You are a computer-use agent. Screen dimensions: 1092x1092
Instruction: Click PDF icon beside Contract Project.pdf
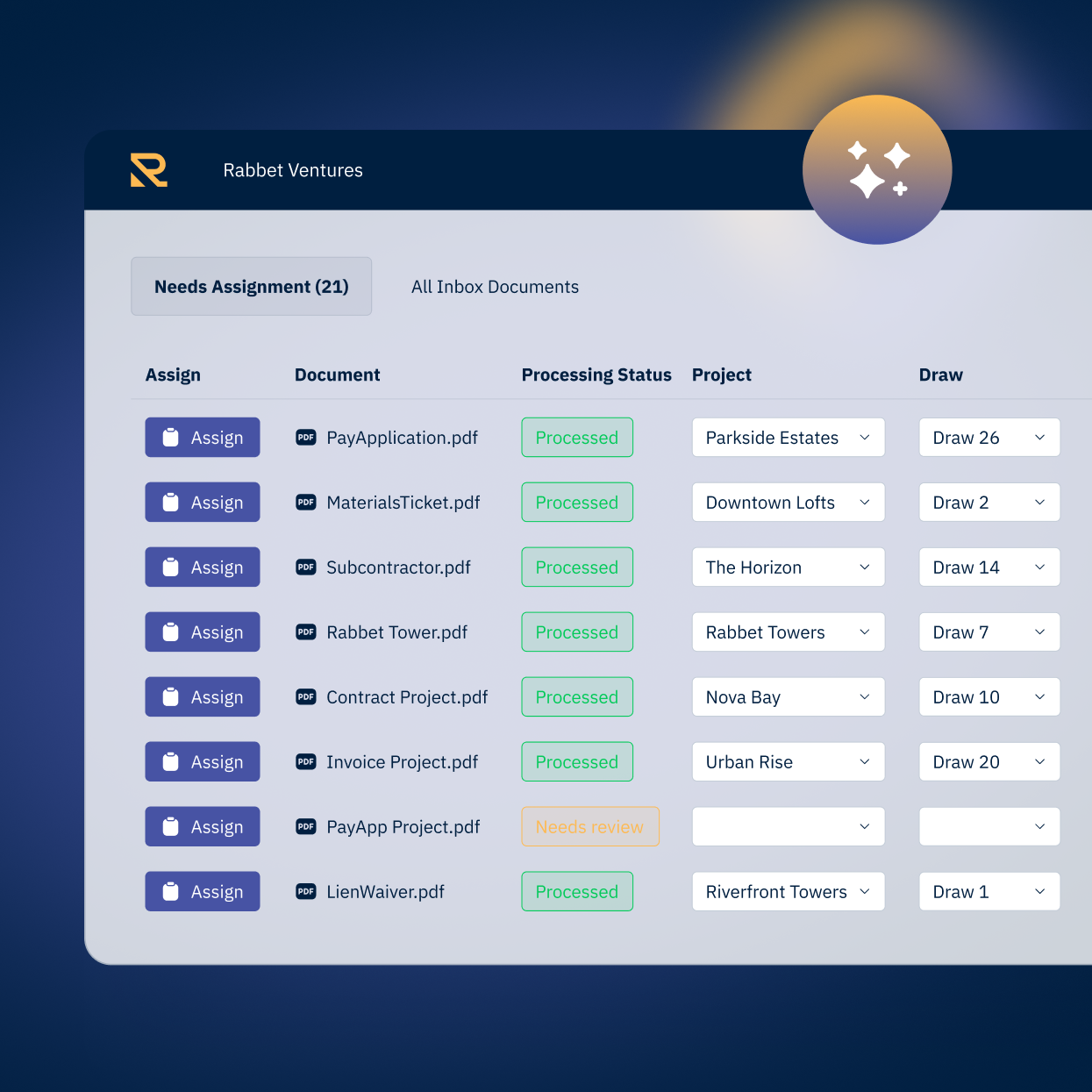point(306,696)
